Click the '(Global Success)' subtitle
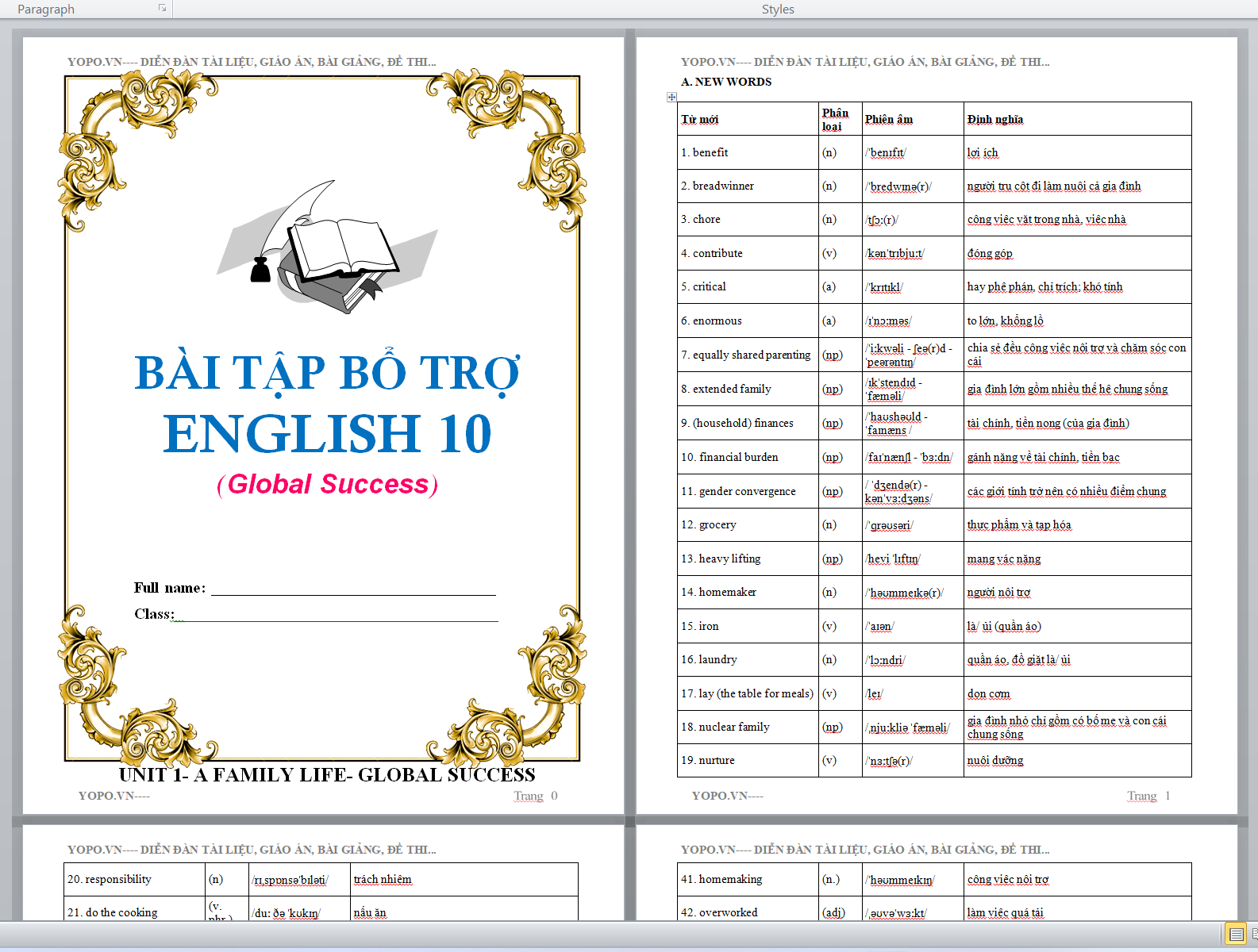The height and width of the screenshot is (952, 1258). [x=327, y=484]
